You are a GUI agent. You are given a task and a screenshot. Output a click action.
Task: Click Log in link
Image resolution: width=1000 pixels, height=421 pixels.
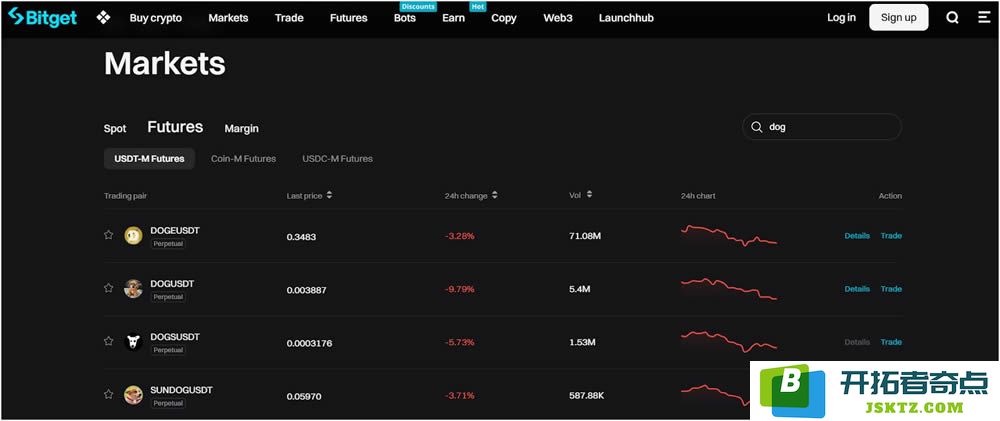coord(841,18)
